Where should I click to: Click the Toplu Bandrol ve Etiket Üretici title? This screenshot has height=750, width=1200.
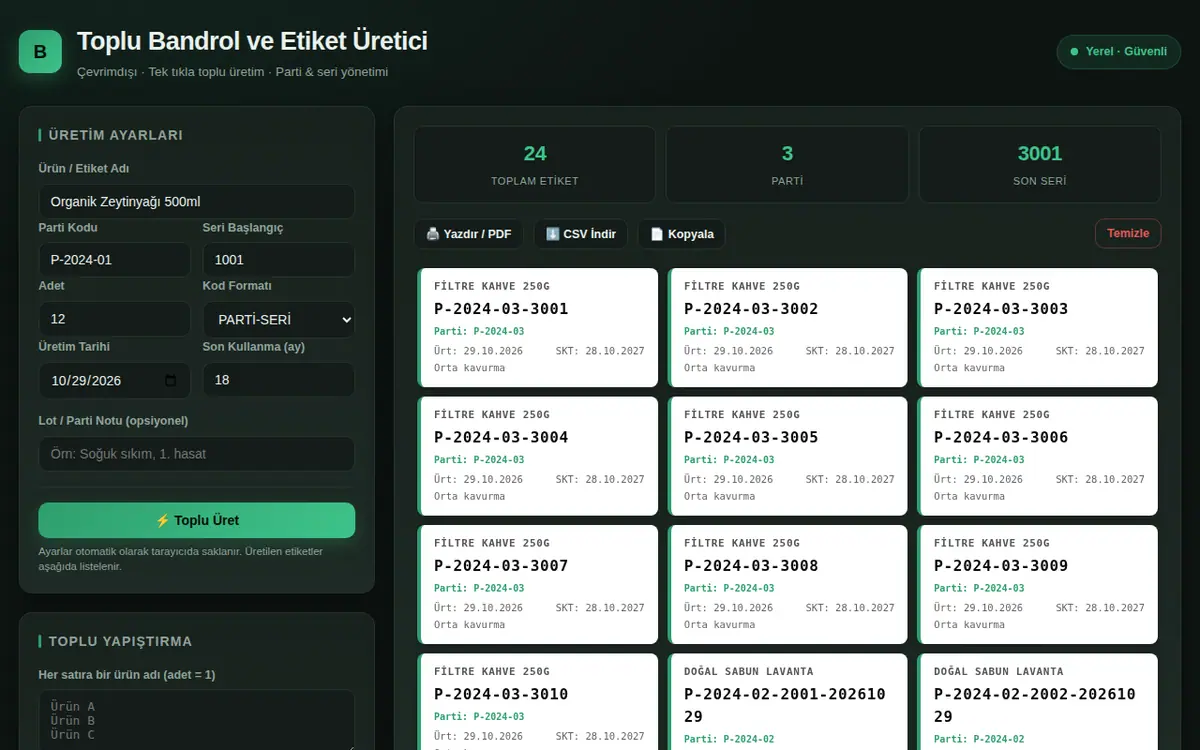(252, 41)
